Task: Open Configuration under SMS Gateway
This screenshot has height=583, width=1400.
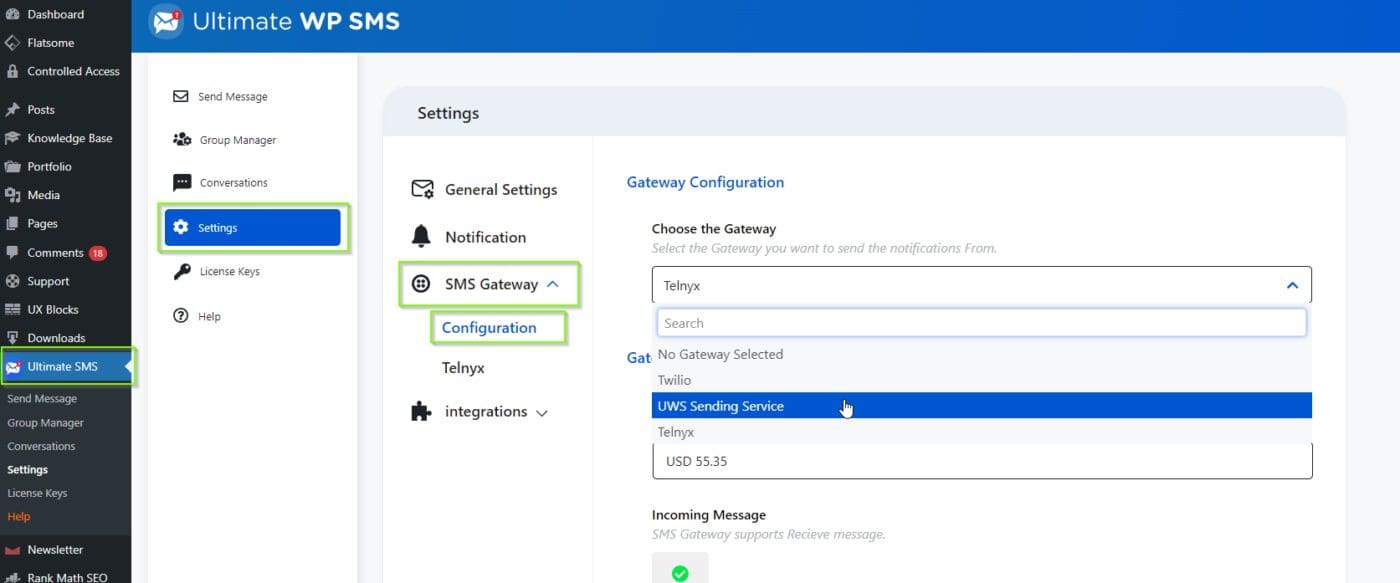Action: pos(489,327)
